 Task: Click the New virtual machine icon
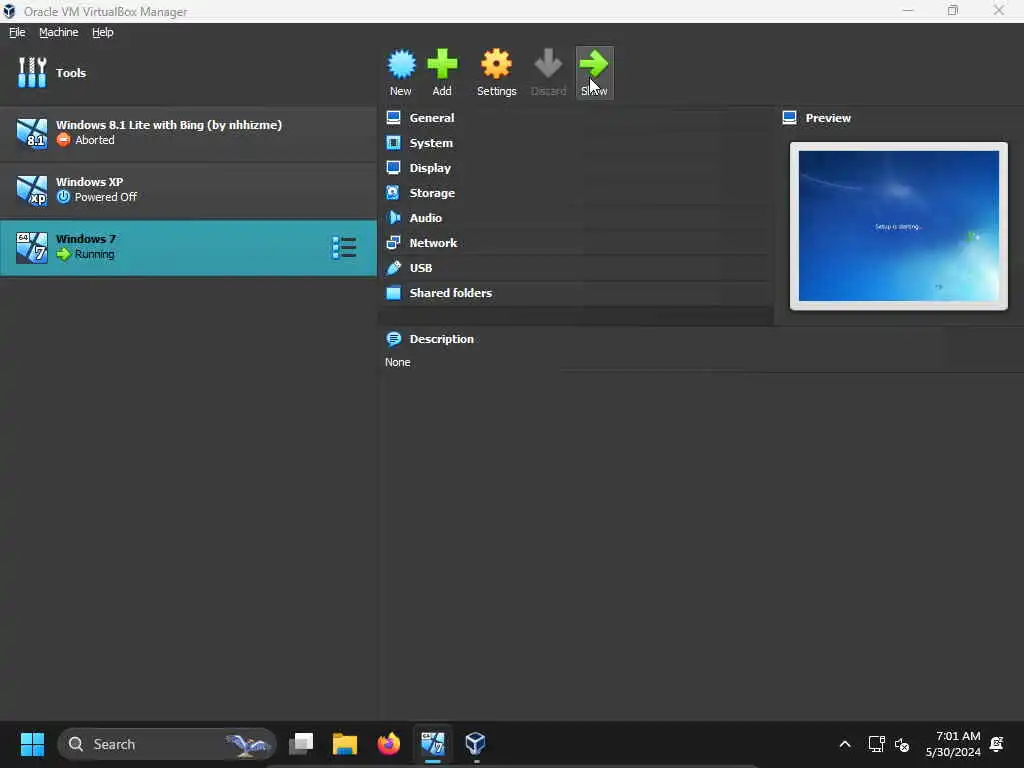coord(401,64)
